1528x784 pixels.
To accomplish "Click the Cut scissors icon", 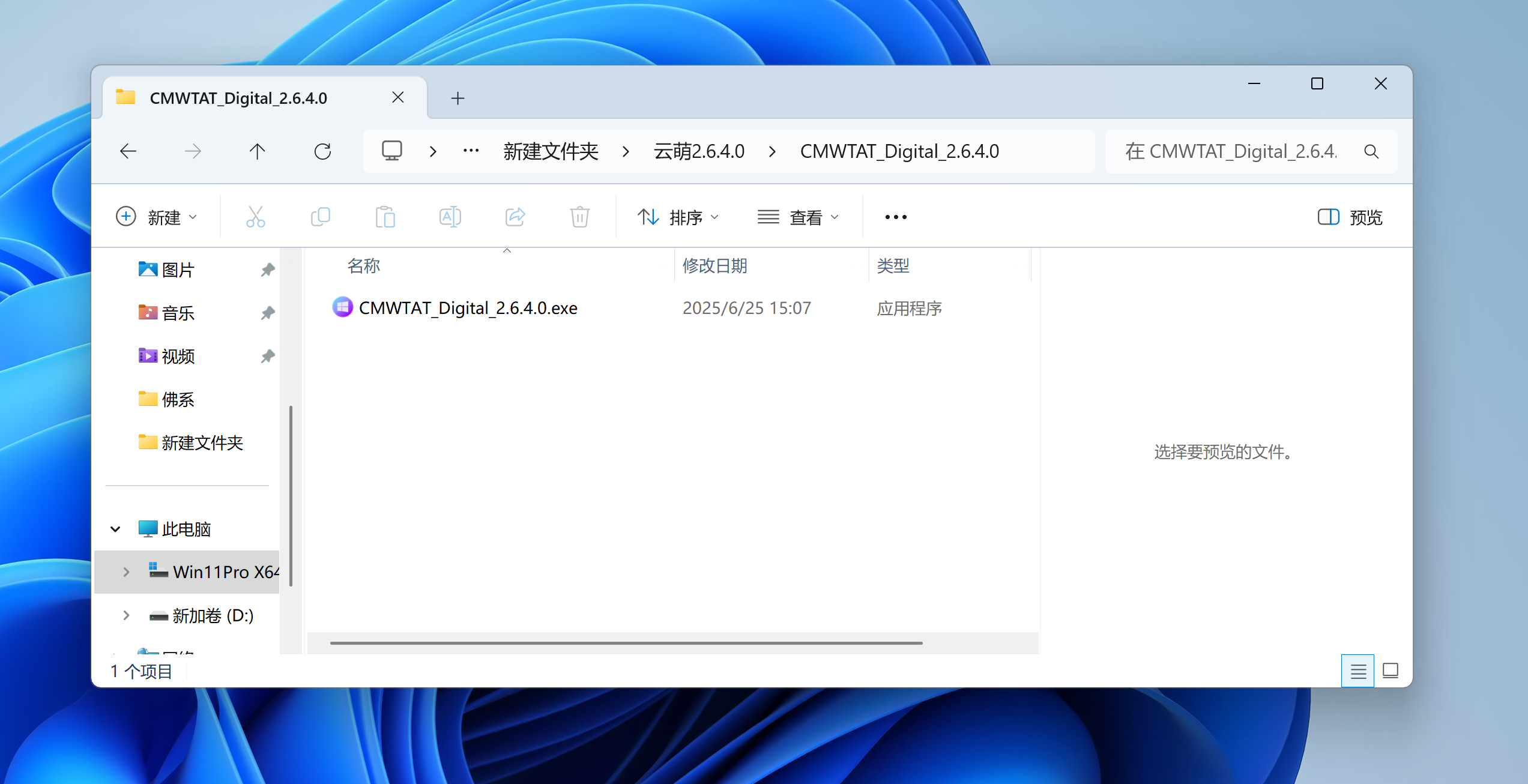I will pyautogui.click(x=255, y=217).
